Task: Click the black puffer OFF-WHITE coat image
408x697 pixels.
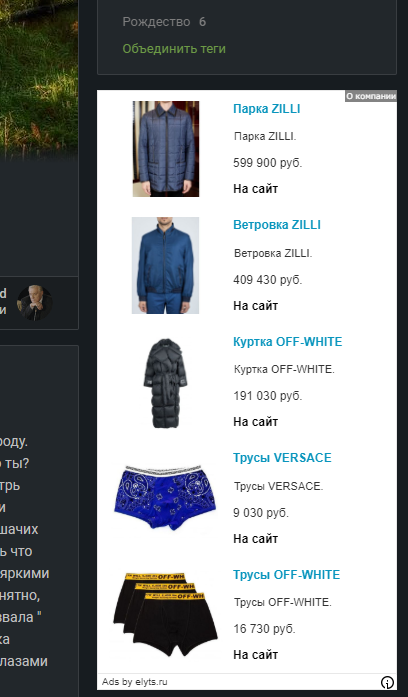Action: pos(165,382)
